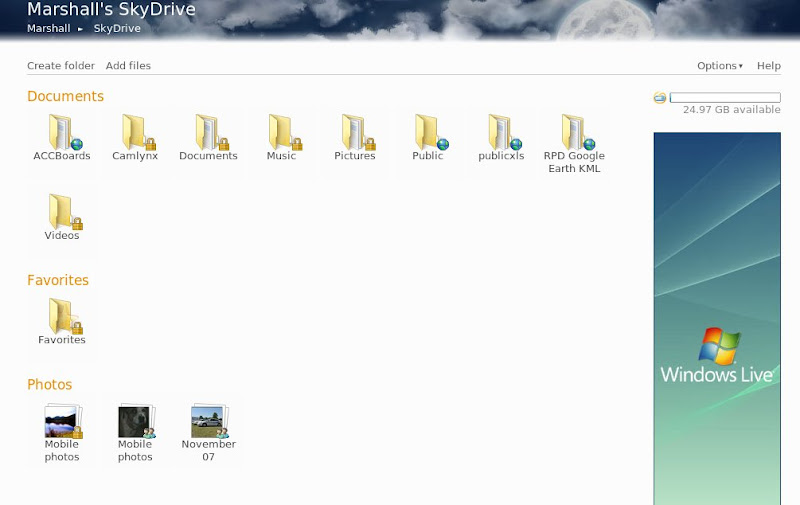800x505 pixels.
Task: Click the Photos section heading
Action: [49, 385]
